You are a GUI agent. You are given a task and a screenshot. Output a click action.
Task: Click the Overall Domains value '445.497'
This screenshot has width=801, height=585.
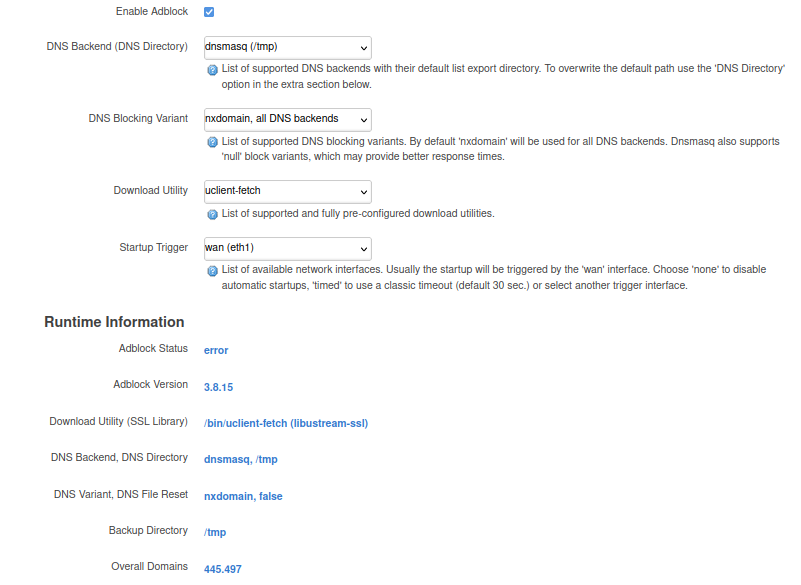[223, 569]
